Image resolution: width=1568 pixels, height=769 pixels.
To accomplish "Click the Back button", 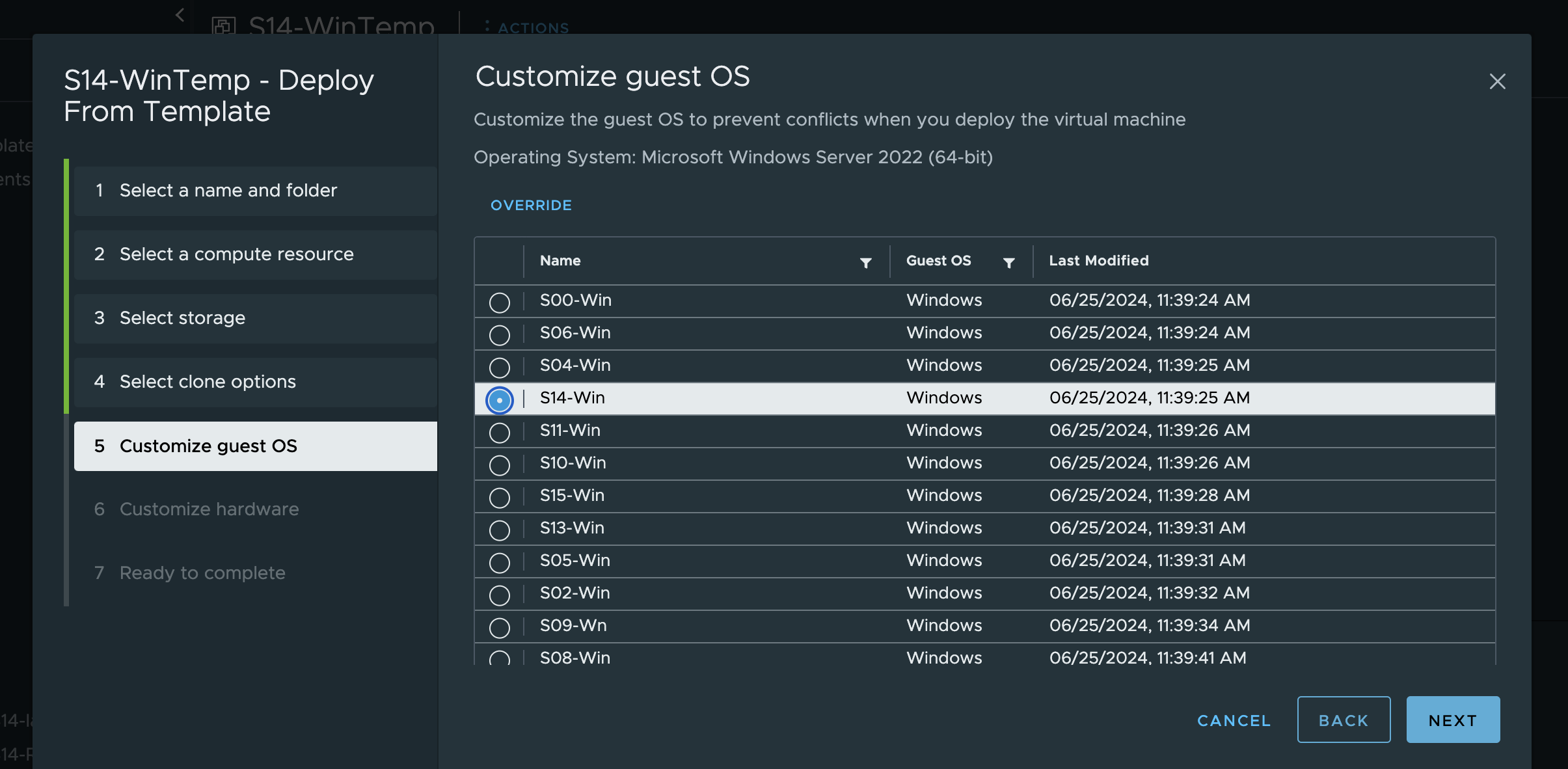I will [1343, 720].
